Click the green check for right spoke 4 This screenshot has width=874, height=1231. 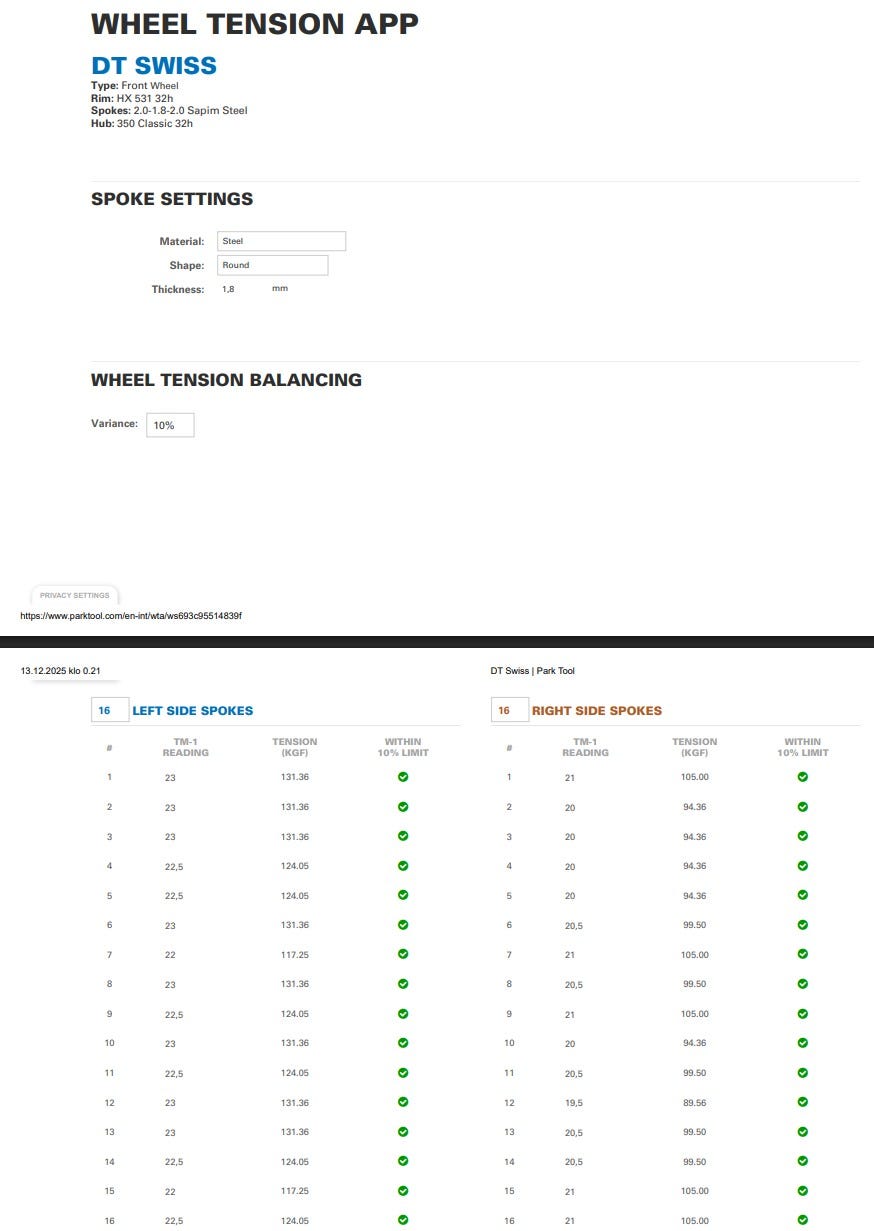(x=803, y=866)
